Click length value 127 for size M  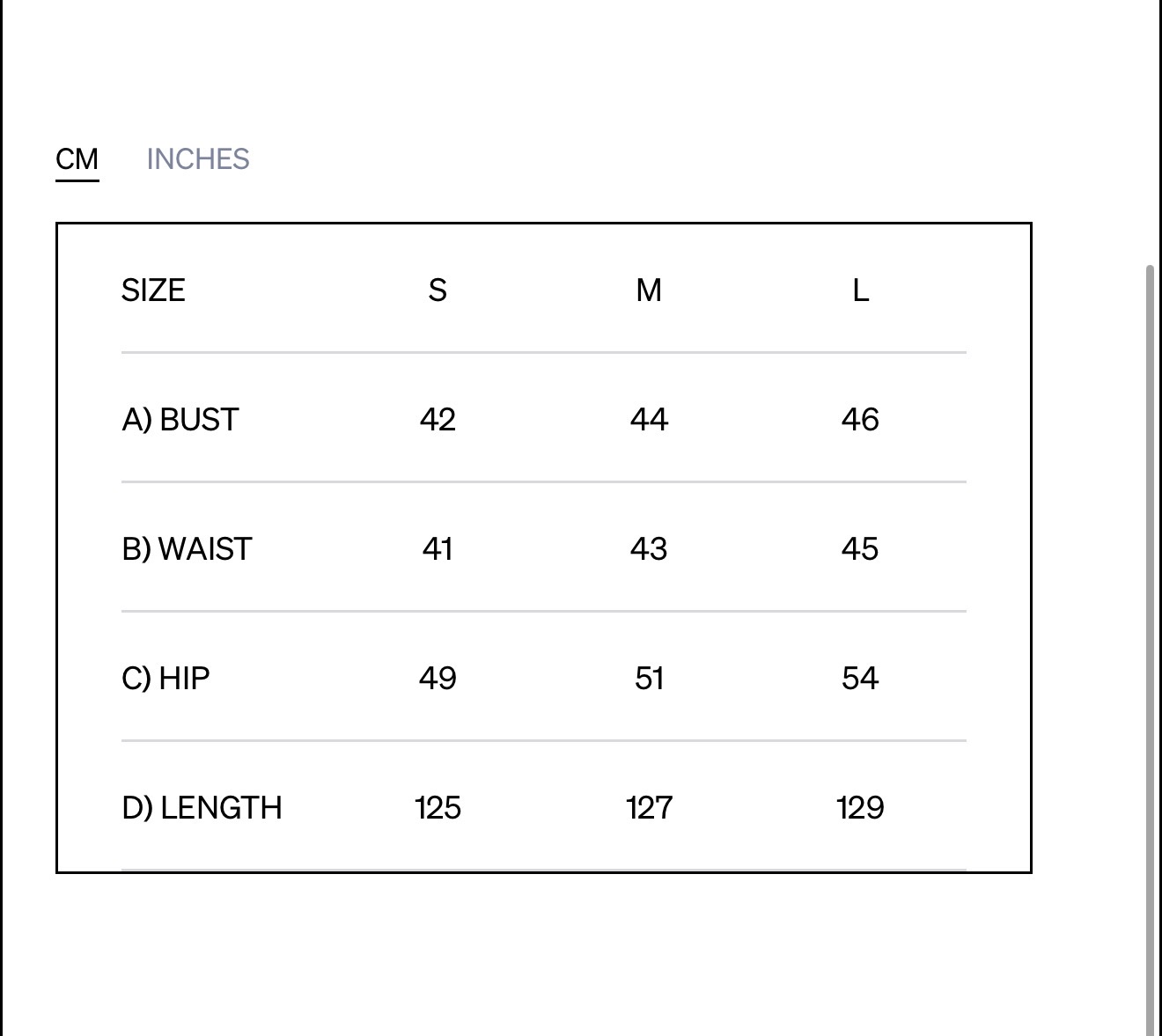(x=649, y=808)
